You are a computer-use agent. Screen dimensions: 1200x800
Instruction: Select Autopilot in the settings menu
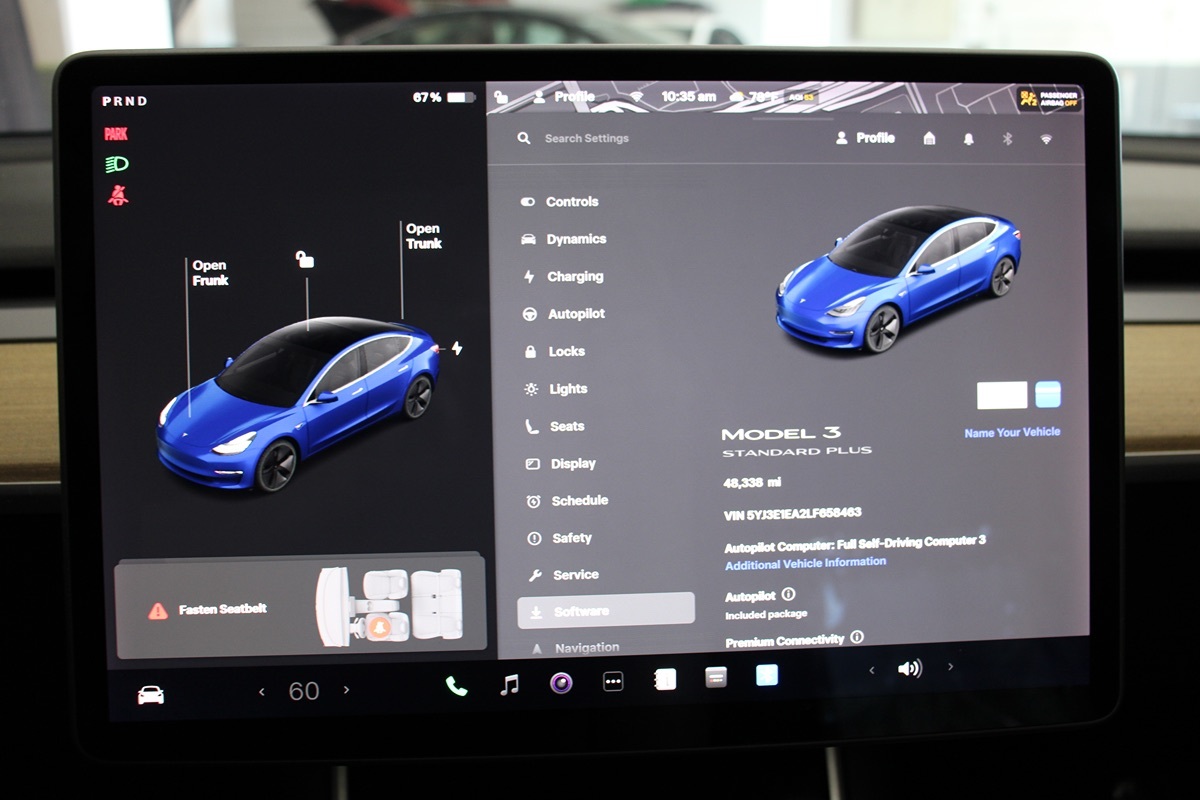coord(575,314)
